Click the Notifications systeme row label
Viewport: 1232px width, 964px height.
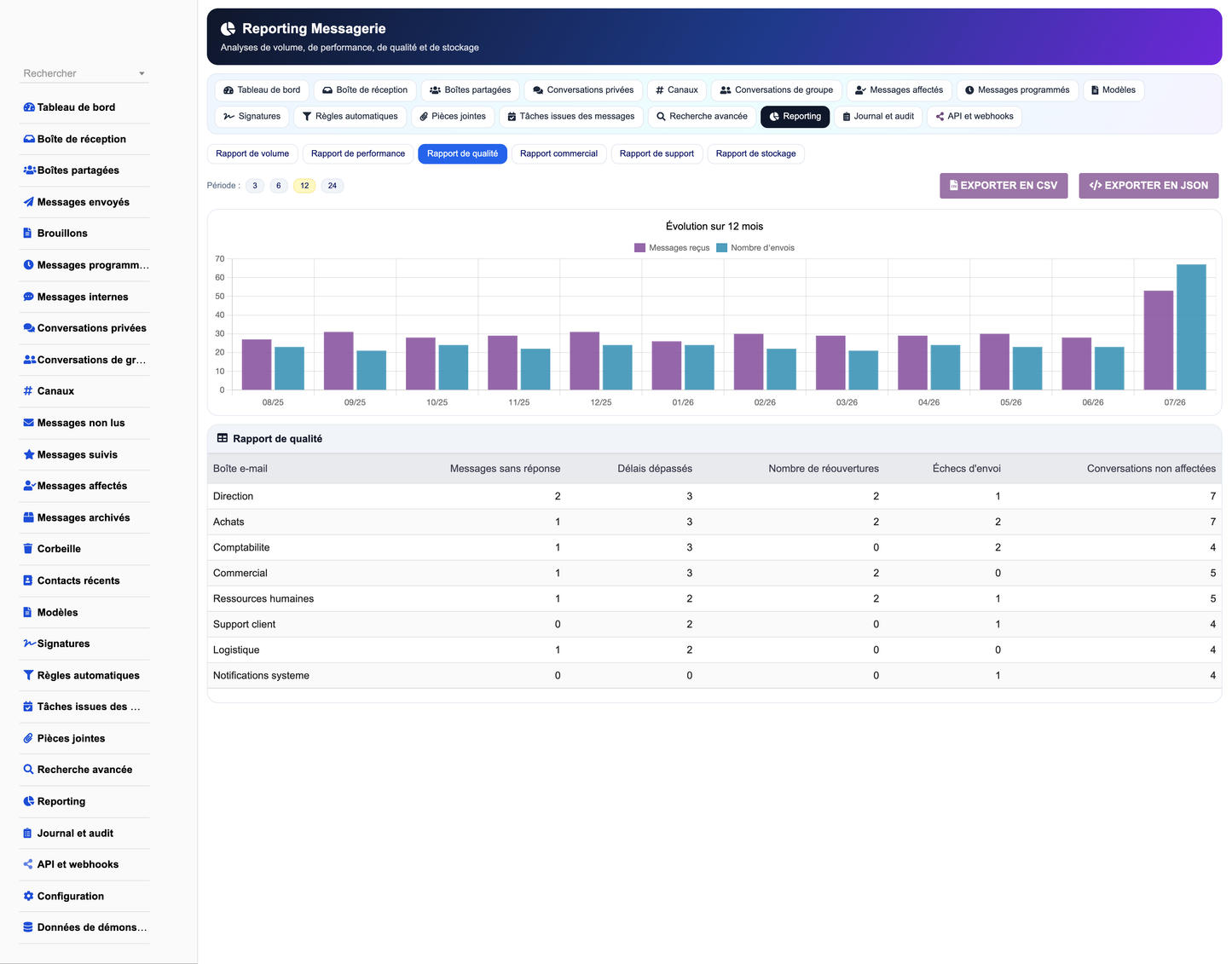tap(261, 675)
